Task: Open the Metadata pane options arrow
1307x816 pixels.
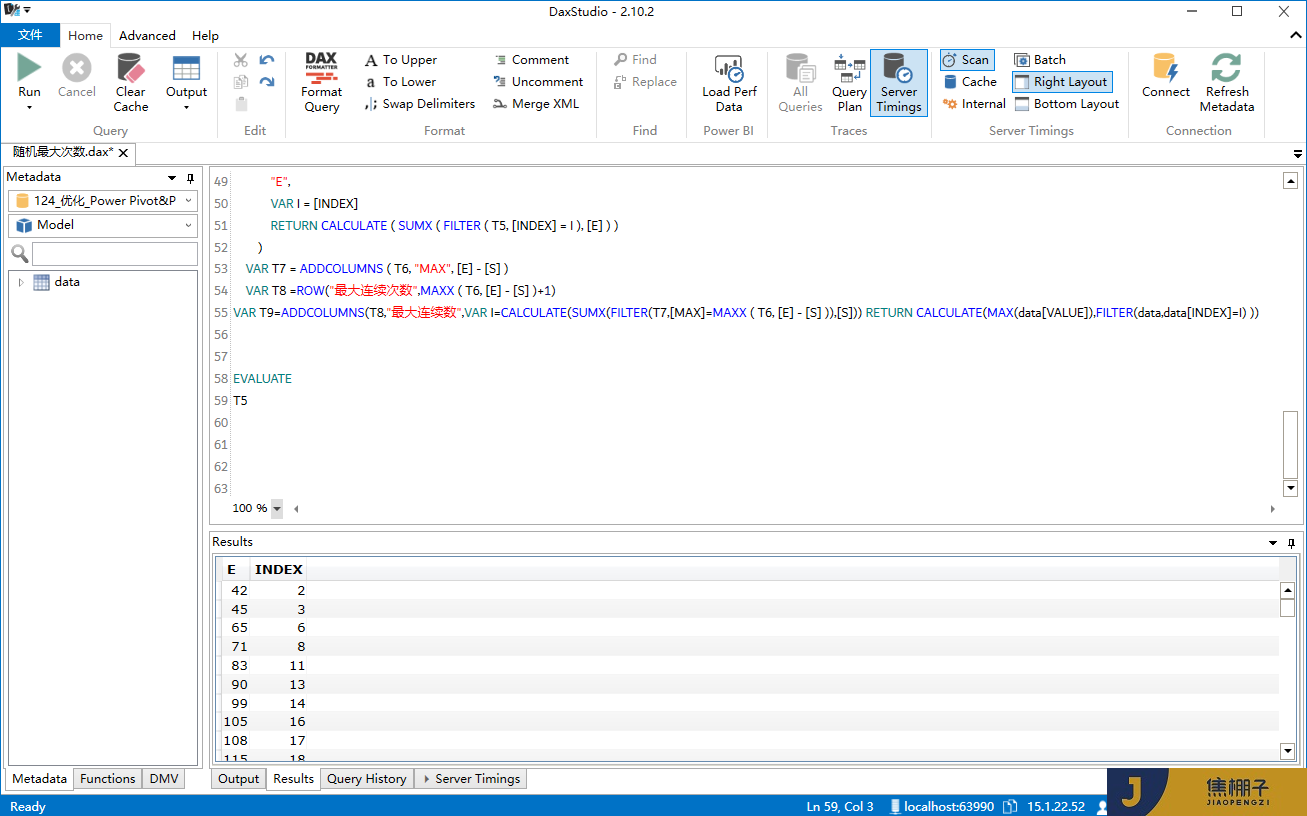Action: tap(172, 178)
